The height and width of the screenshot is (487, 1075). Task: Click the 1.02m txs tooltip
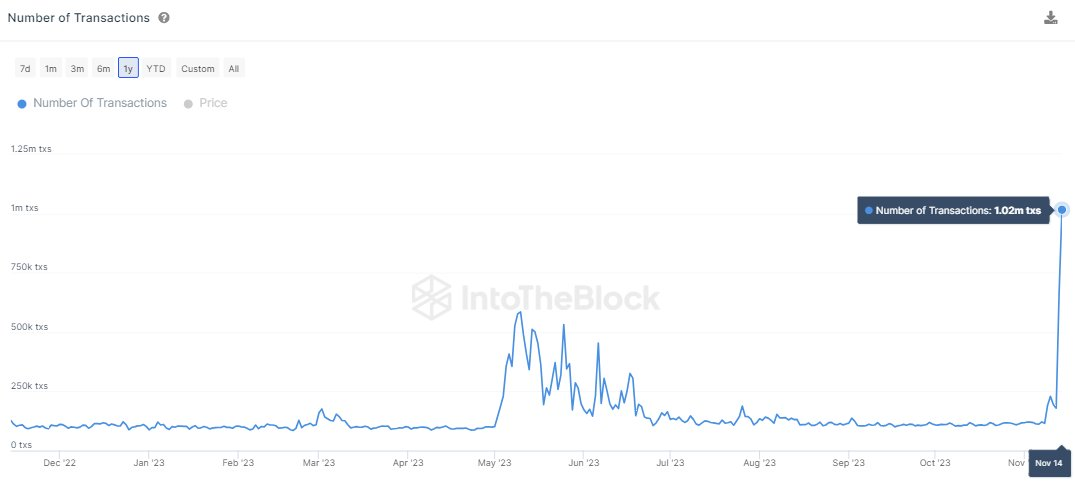coord(953,210)
